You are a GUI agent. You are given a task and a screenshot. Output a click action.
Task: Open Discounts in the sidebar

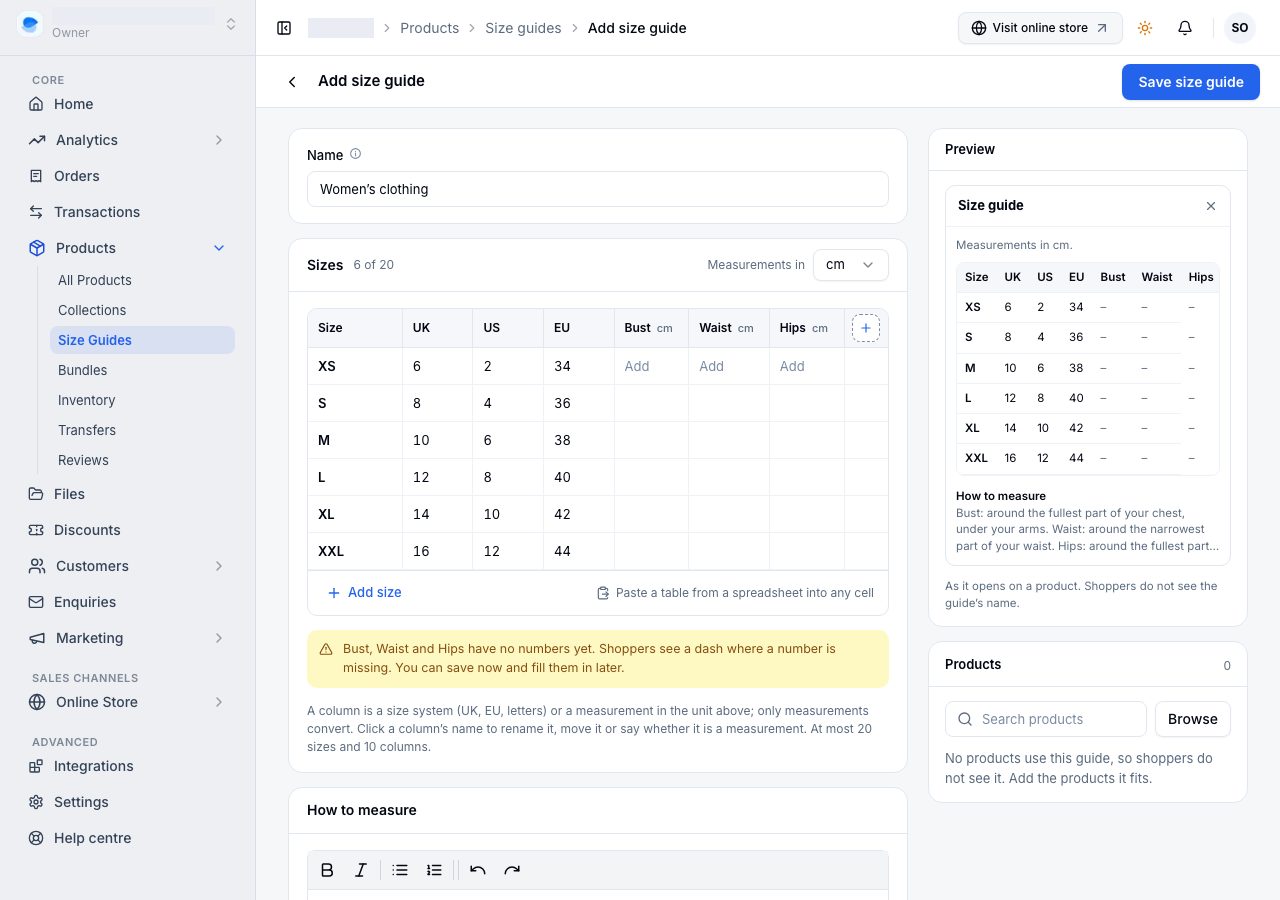click(128, 530)
